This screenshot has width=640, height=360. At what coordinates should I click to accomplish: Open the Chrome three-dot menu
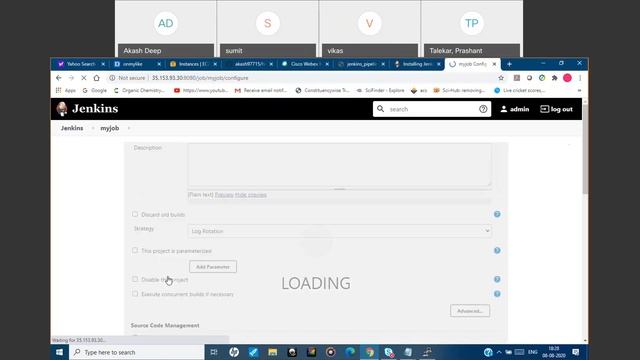point(580,78)
